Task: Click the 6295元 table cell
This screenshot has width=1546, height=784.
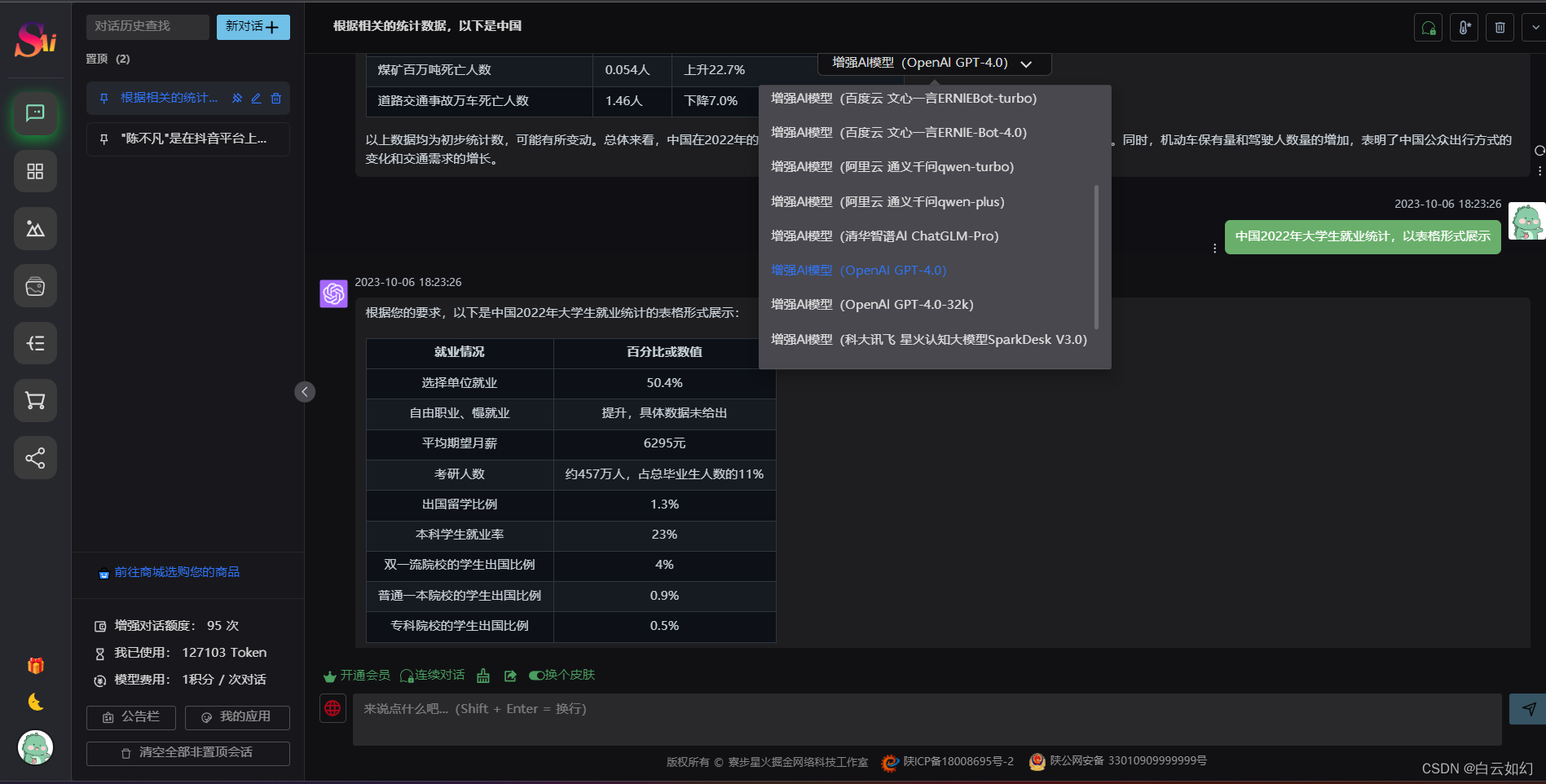Action: click(664, 444)
